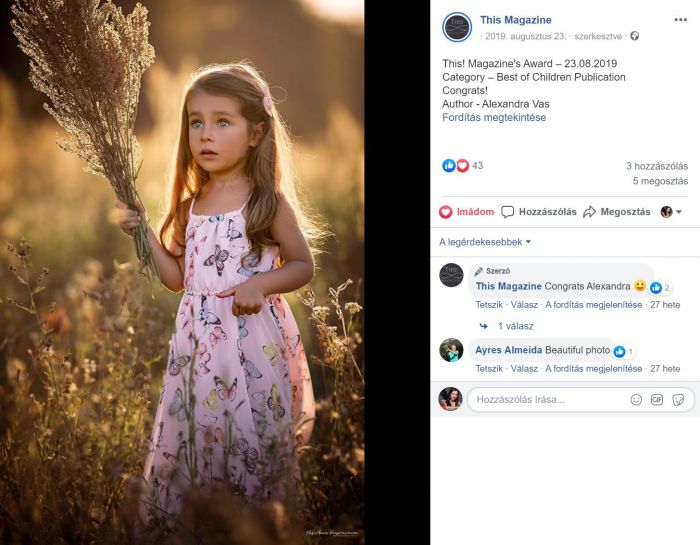Click the like count on Ayres Almeida's comment
Screen dimensions: 700x545
click(x=624, y=352)
